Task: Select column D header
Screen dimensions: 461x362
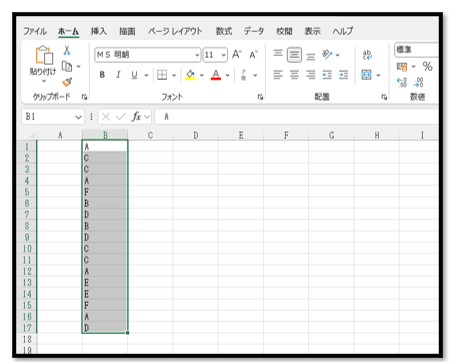Action: 195,135
